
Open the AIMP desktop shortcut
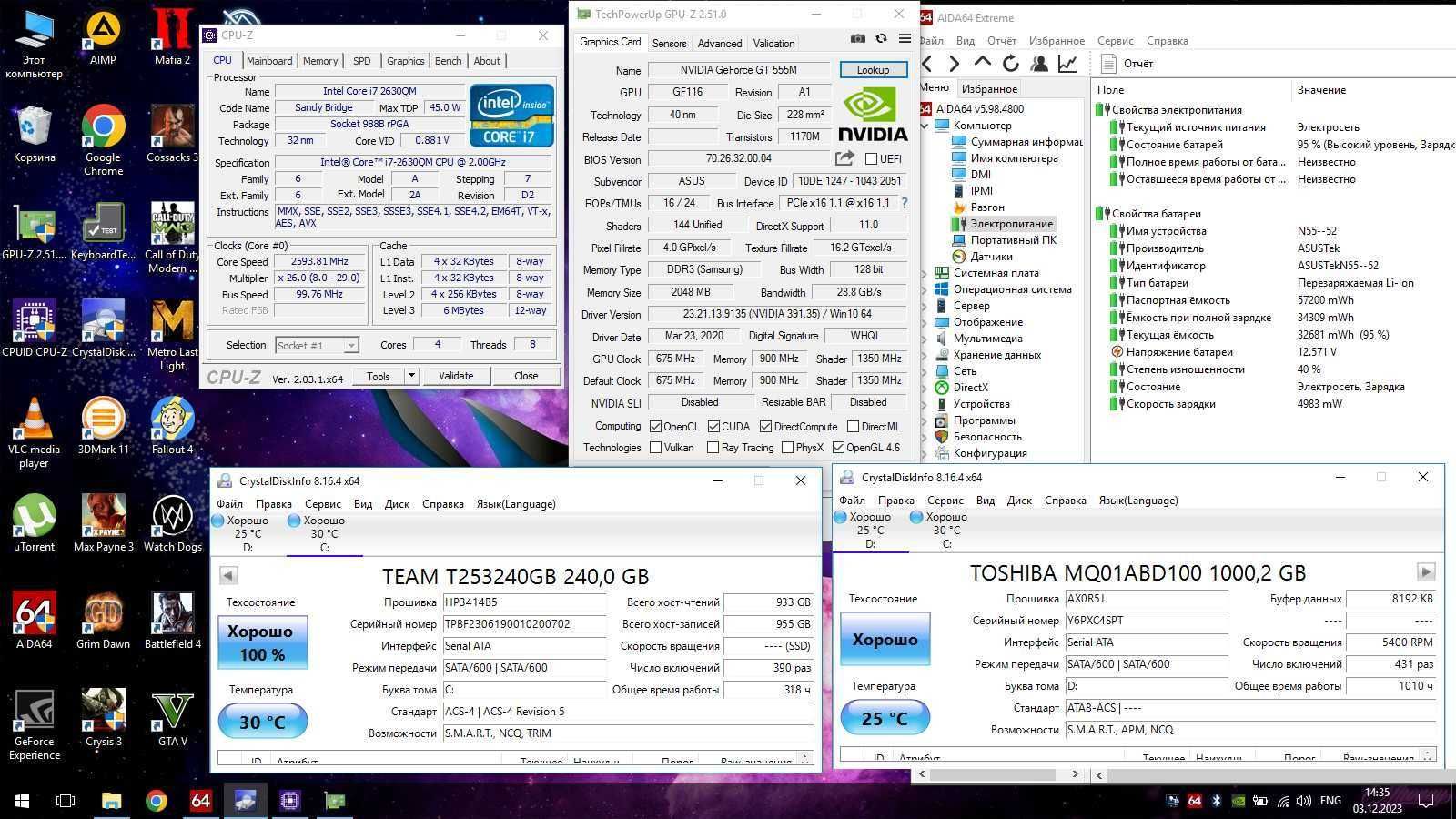103,36
